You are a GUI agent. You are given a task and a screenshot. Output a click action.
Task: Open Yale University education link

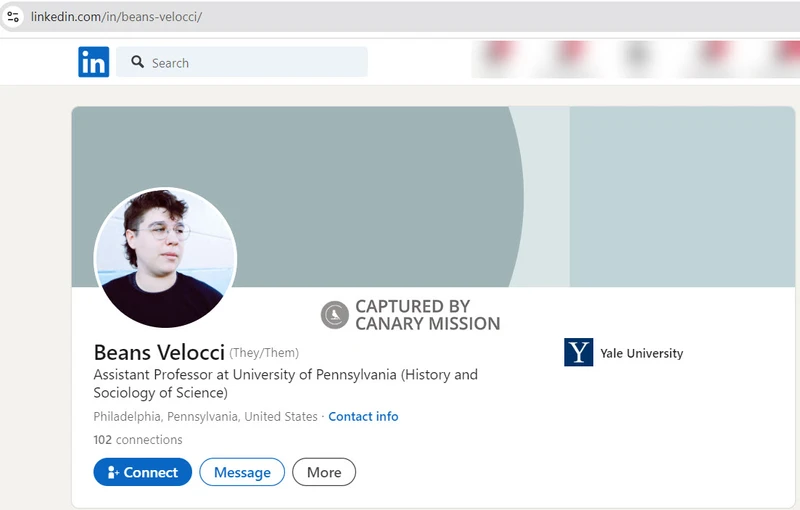pos(623,352)
